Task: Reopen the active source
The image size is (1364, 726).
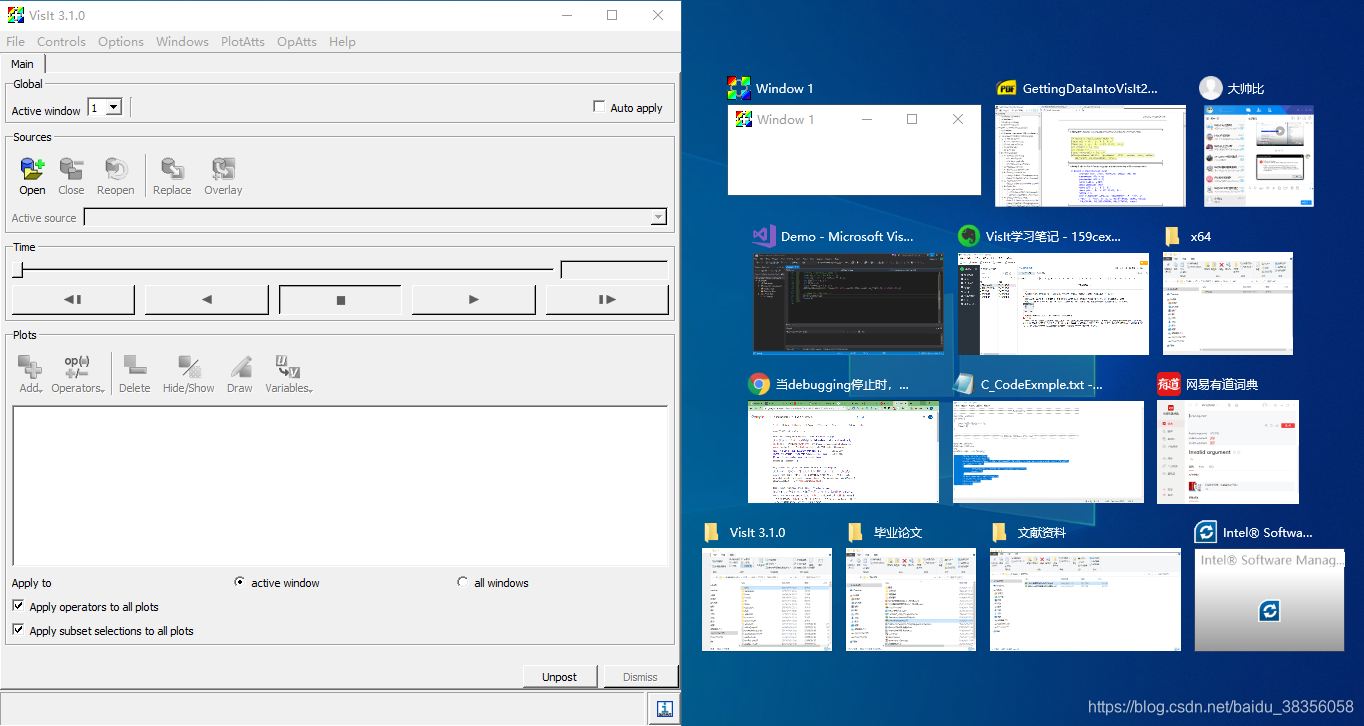Action: (x=115, y=175)
